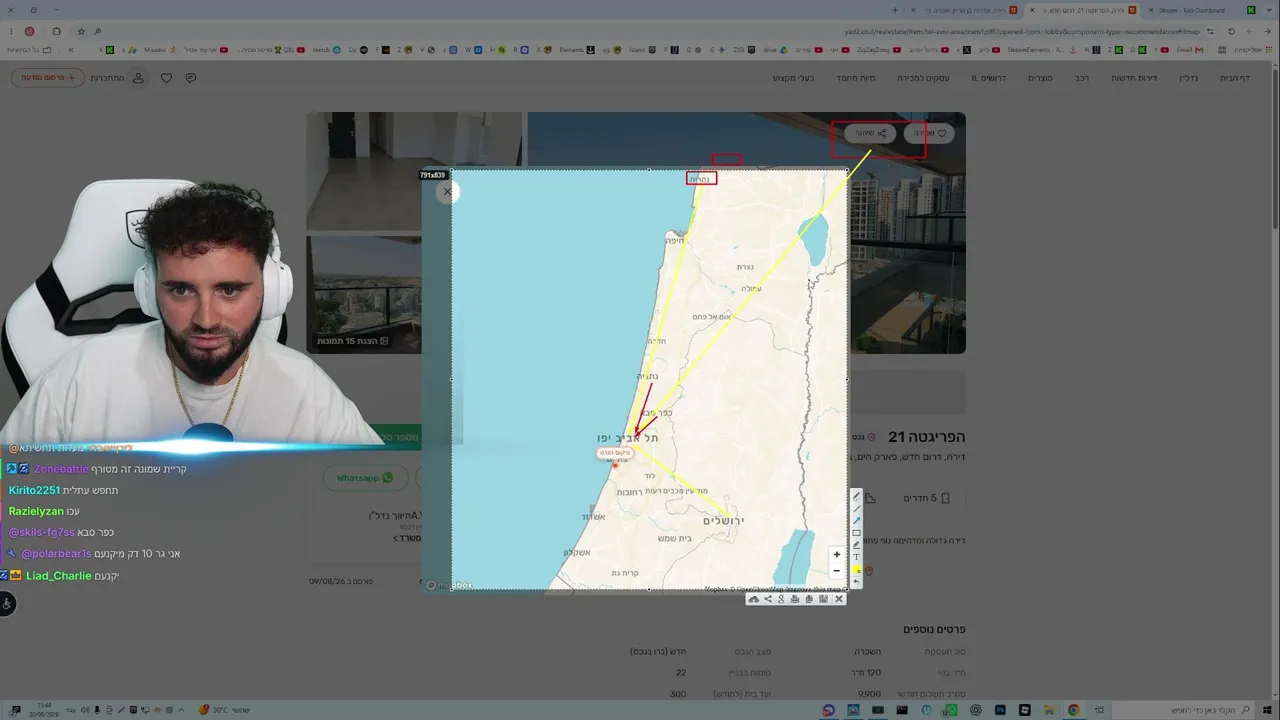Open the דירות חדשות menu item
The width and height of the screenshot is (1280, 720).
[1134, 78]
